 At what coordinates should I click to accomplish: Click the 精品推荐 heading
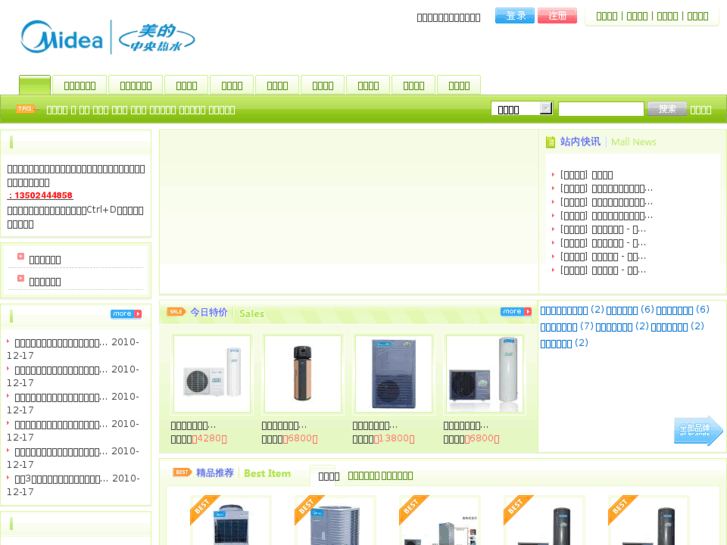coord(215,473)
